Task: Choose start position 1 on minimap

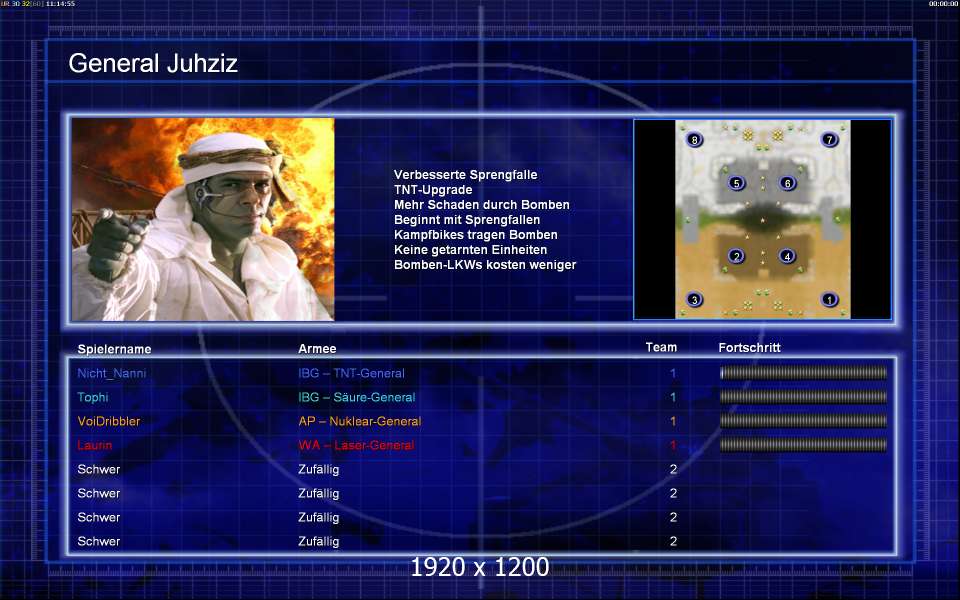Action: tap(830, 299)
